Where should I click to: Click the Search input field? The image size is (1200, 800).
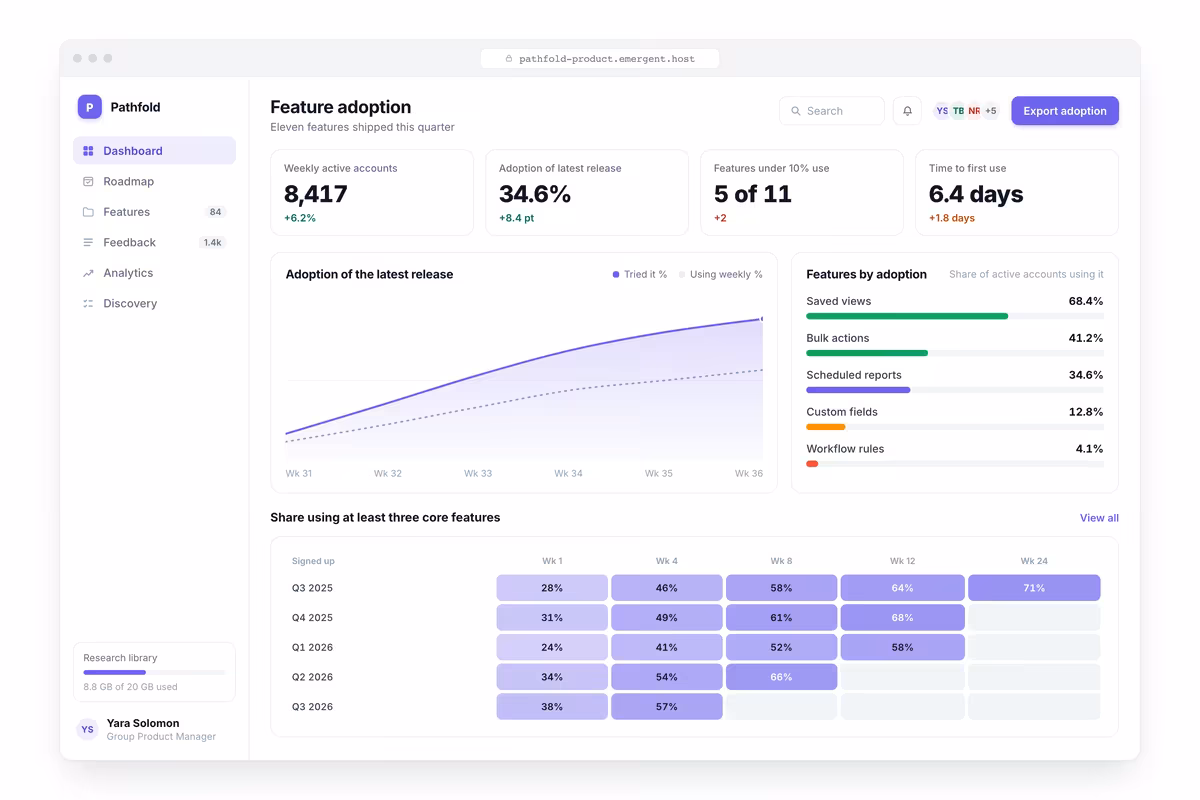coord(832,111)
